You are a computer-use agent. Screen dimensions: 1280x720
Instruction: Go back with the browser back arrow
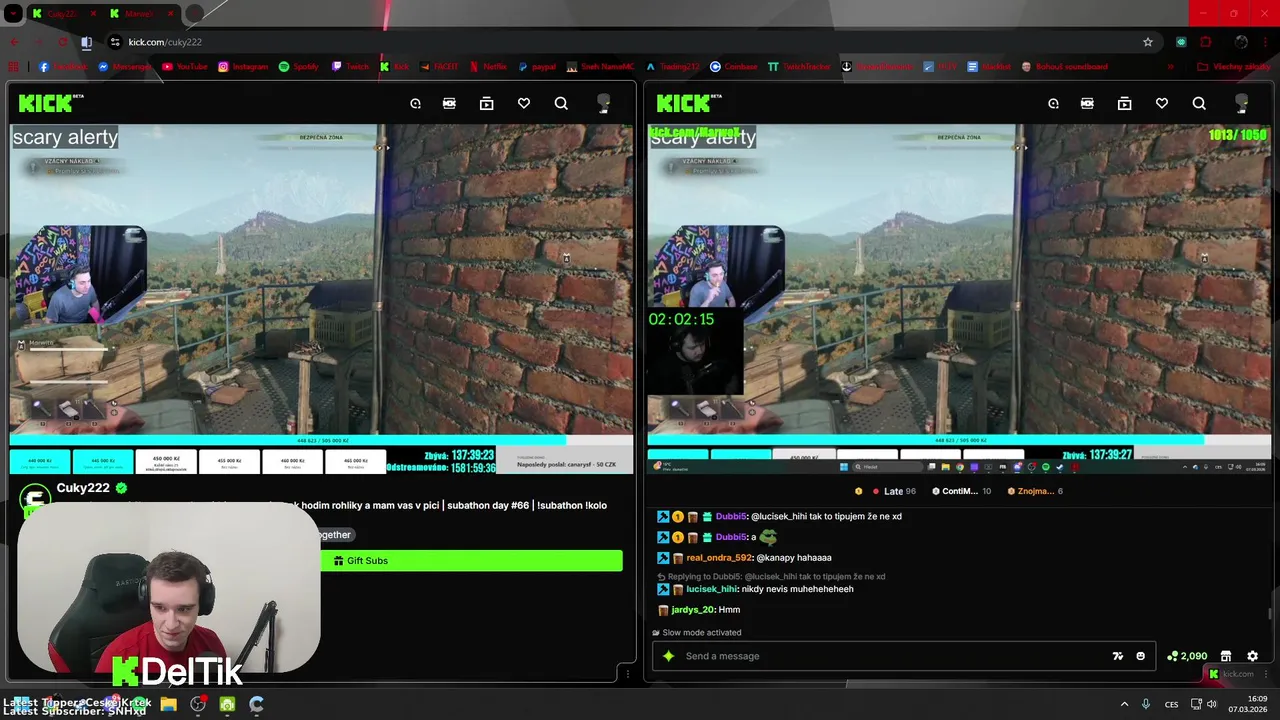coord(14,42)
